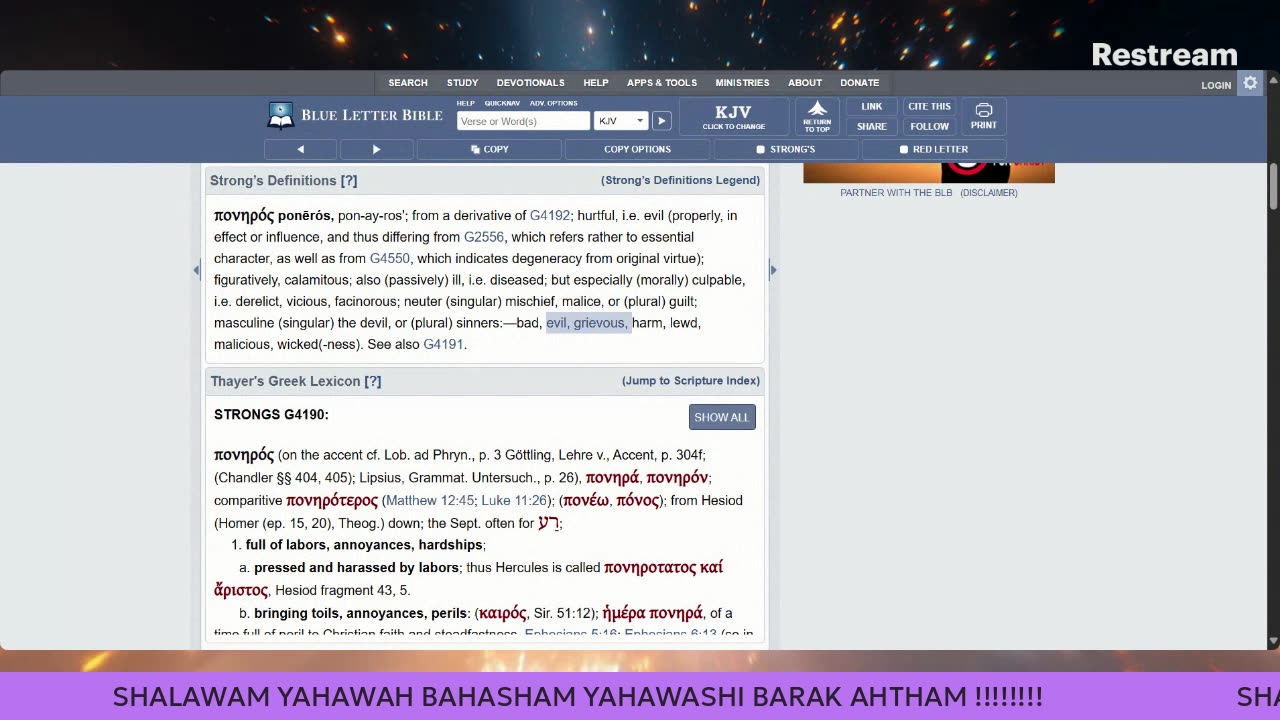Open the Ministries menu
Viewport: 1280px width, 720px height.
pos(742,83)
